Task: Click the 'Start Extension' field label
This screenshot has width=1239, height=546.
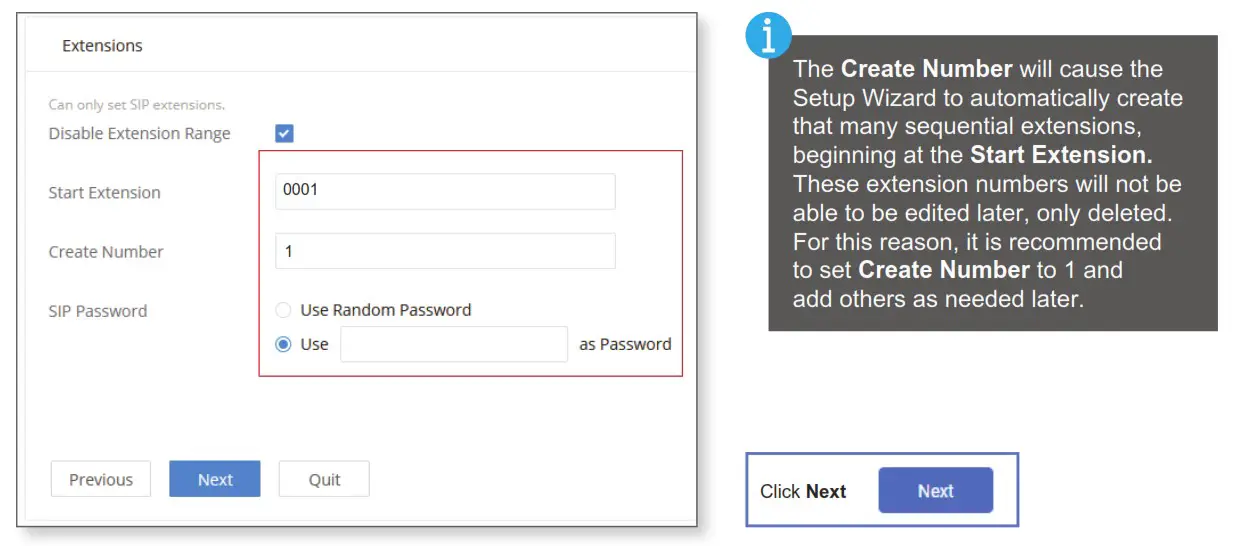Action: click(x=104, y=193)
